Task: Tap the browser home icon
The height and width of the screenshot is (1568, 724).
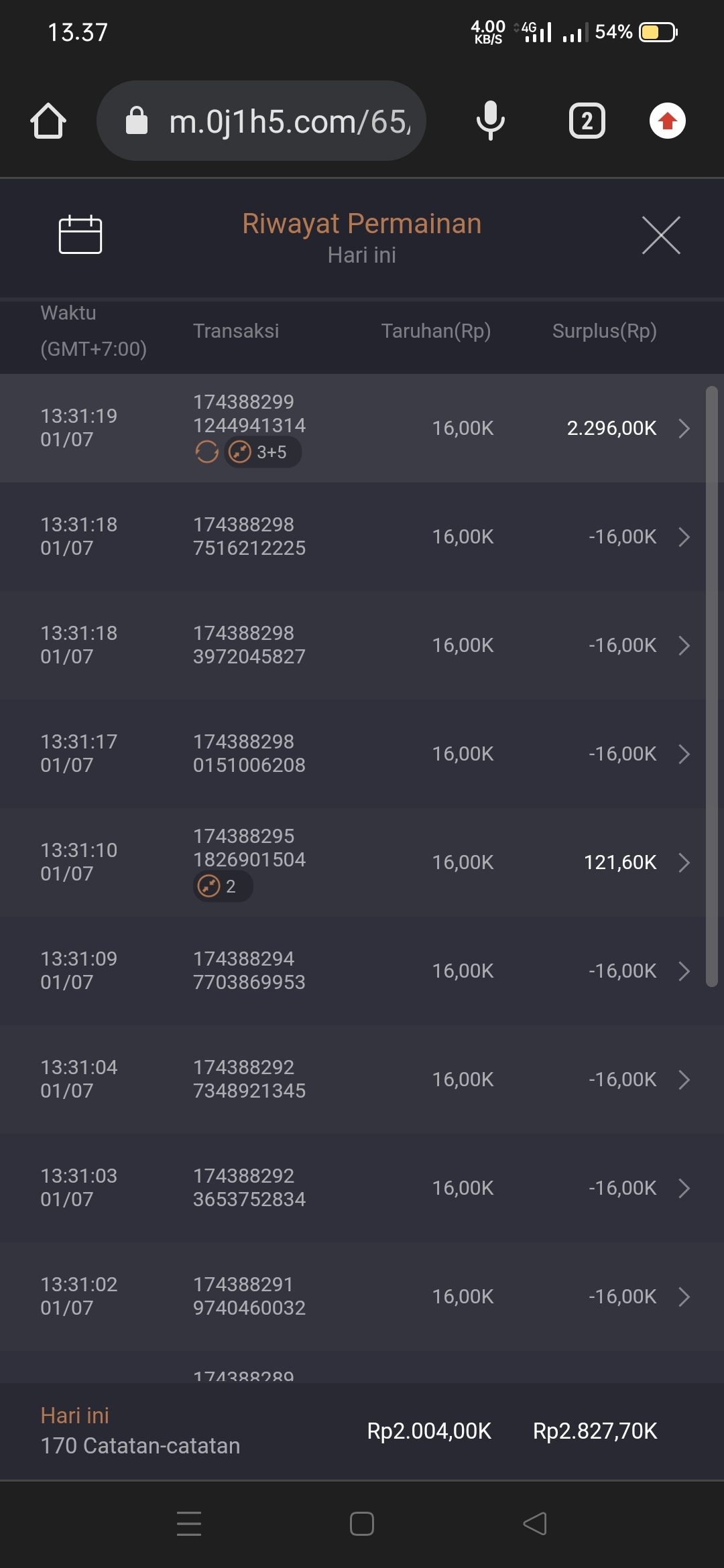Action: pos(48,121)
